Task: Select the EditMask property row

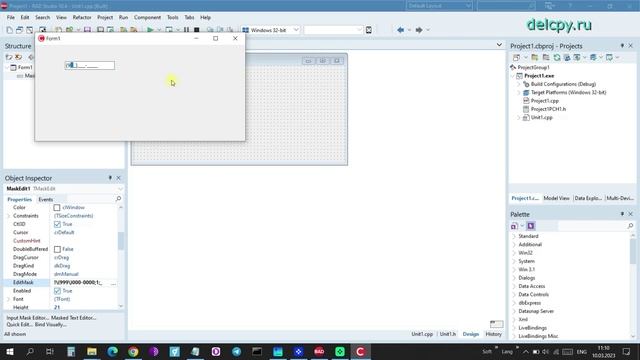Action: [61, 282]
